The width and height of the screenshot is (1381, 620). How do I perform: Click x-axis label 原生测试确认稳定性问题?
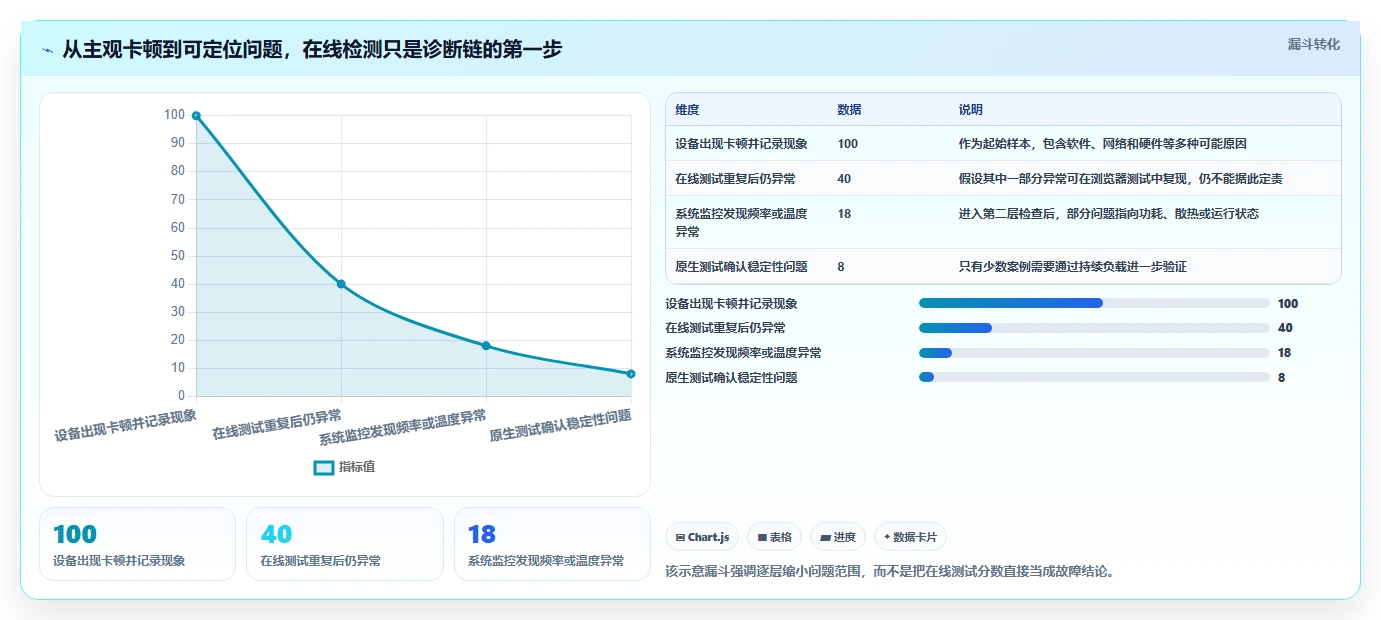(x=560, y=426)
